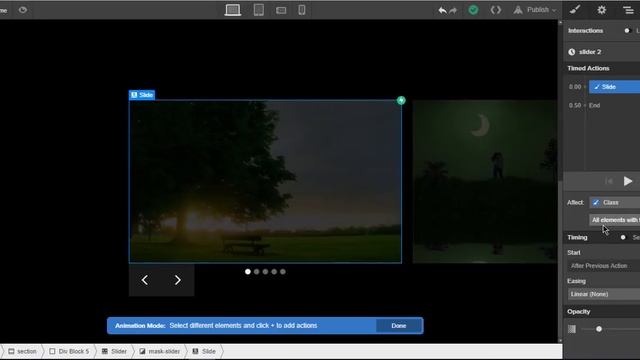Select the Slide element label

142,95
